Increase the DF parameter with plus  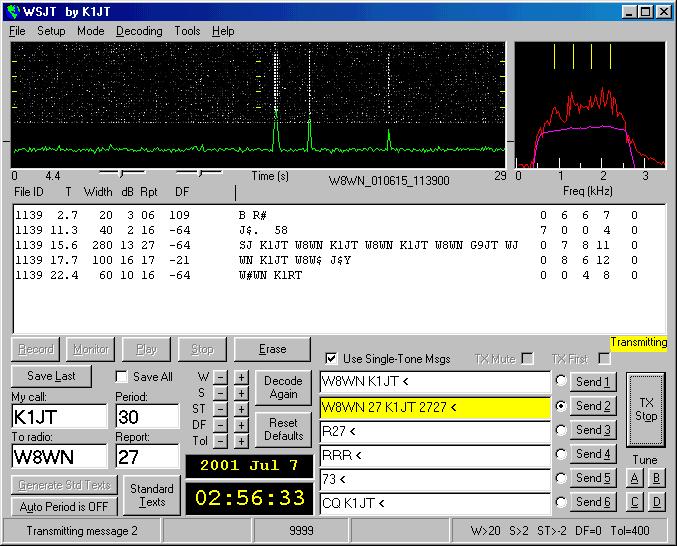click(x=241, y=425)
